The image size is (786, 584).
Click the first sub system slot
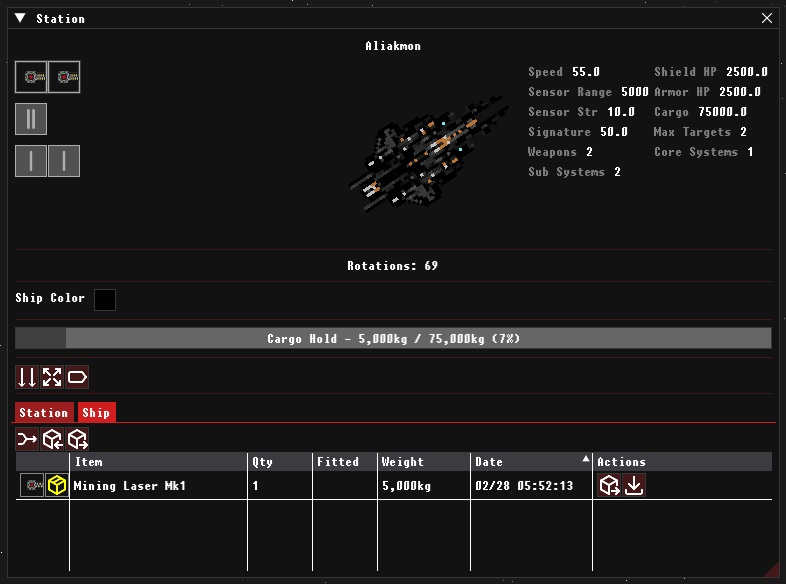[31, 161]
